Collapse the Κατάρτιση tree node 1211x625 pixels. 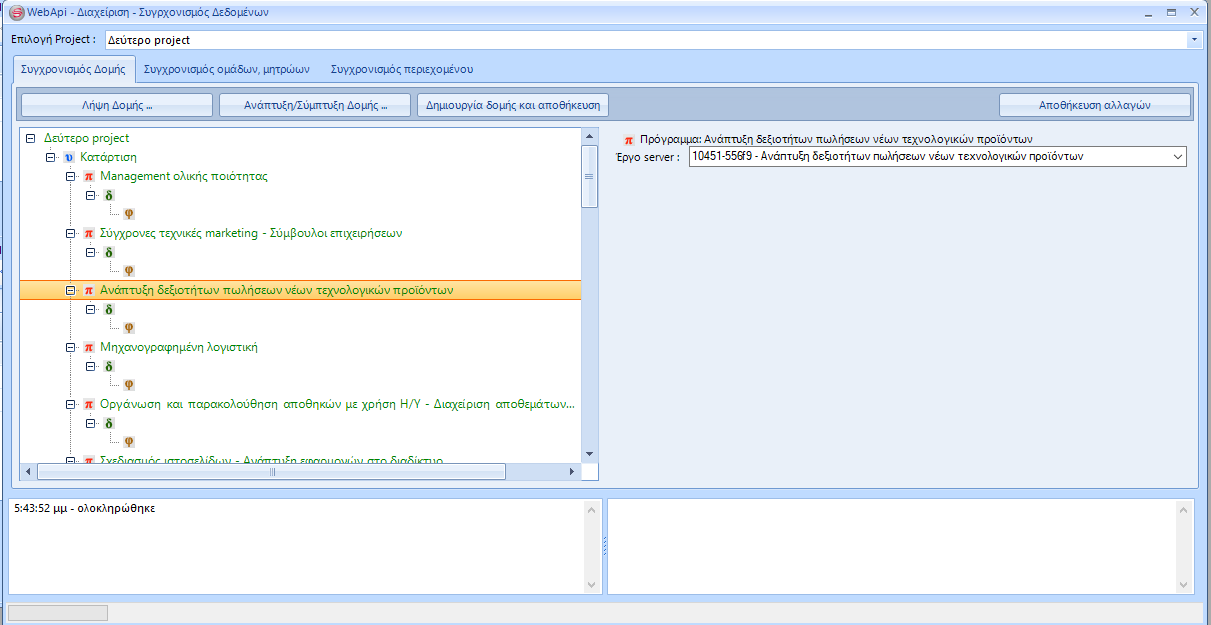pos(50,158)
